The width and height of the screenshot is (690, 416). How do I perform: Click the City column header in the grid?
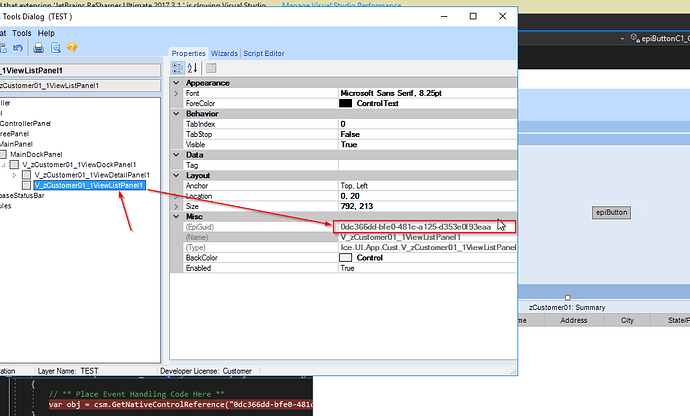627,320
